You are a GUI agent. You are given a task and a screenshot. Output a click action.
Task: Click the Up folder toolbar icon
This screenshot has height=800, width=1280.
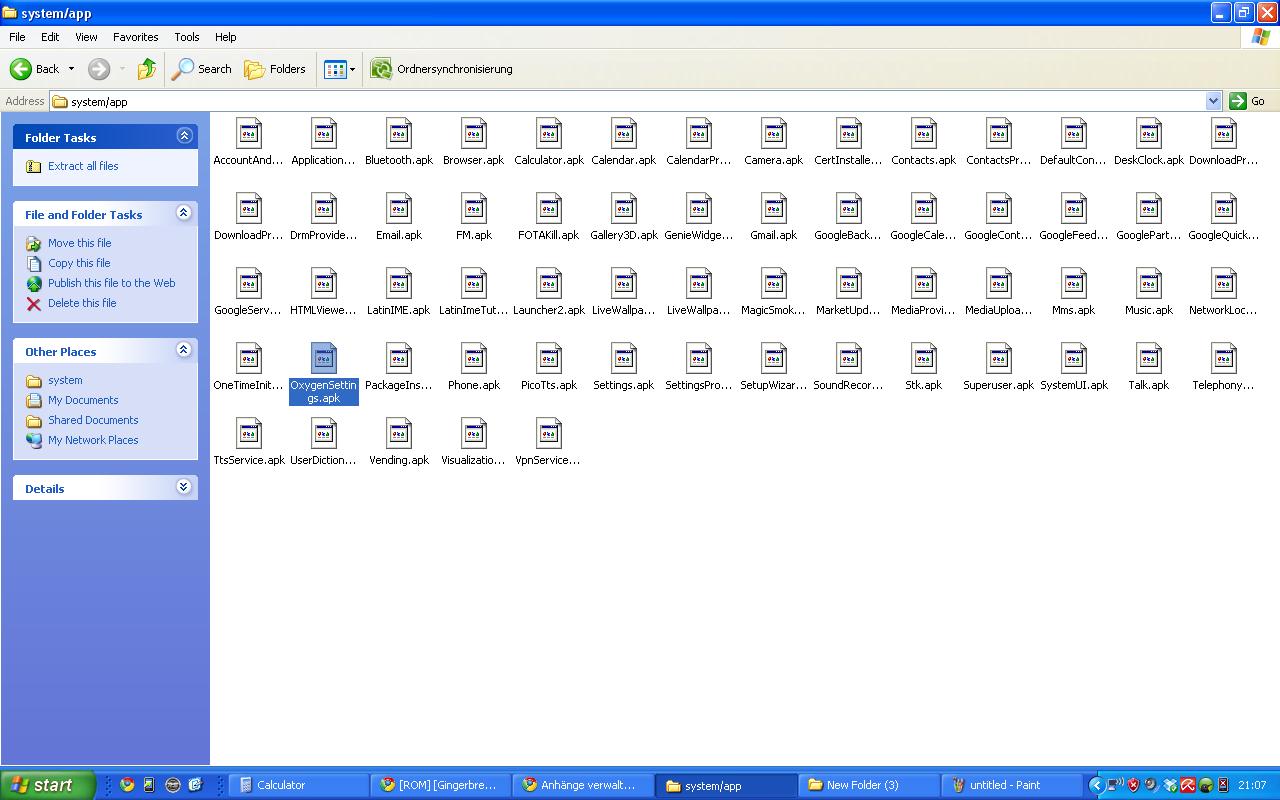(147, 69)
